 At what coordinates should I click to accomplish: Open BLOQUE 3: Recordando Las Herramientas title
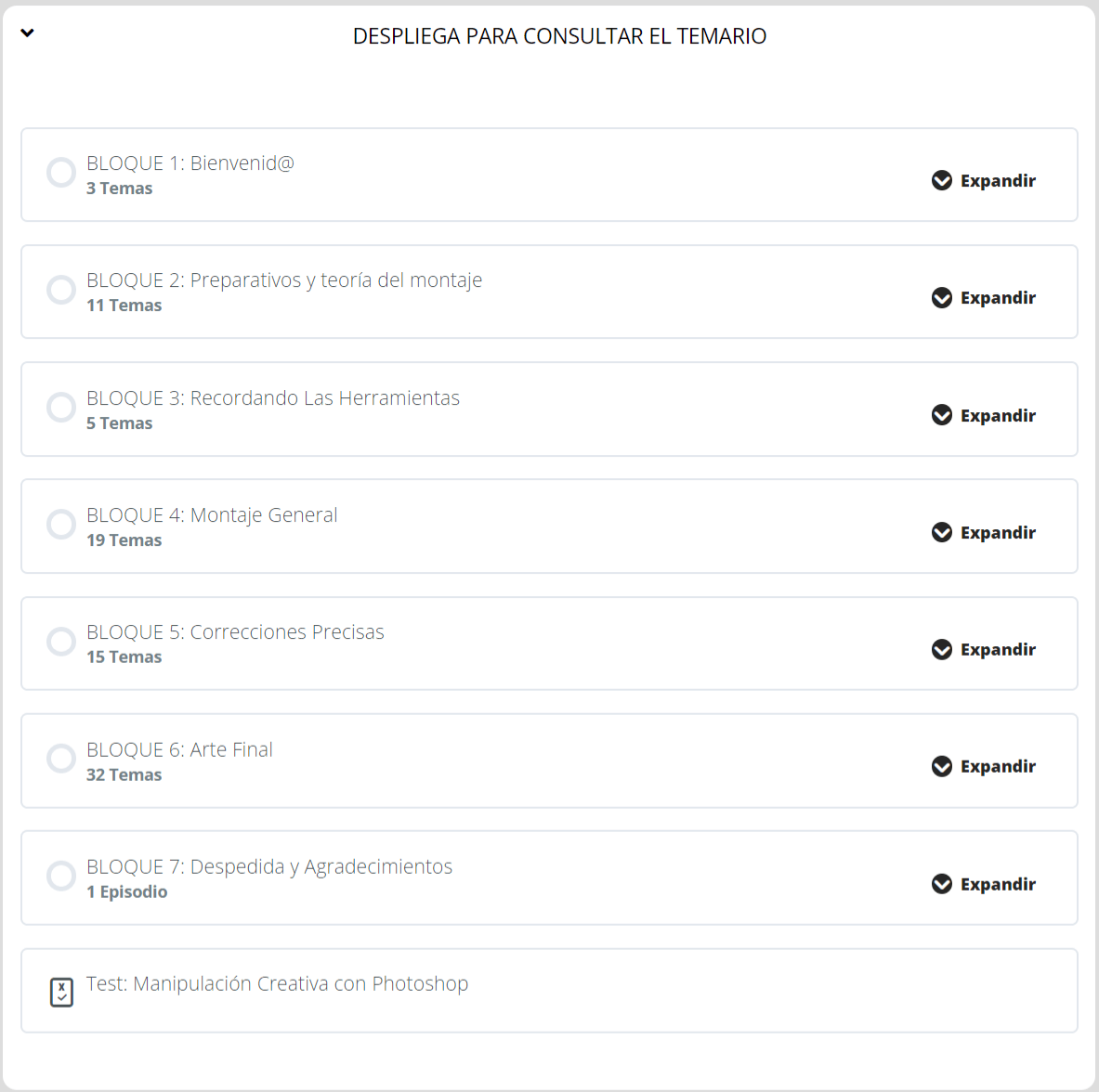pos(273,398)
